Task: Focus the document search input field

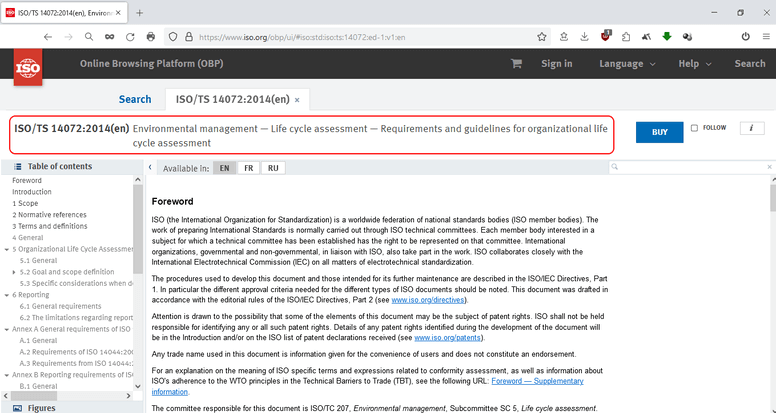Action: (691, 167)
